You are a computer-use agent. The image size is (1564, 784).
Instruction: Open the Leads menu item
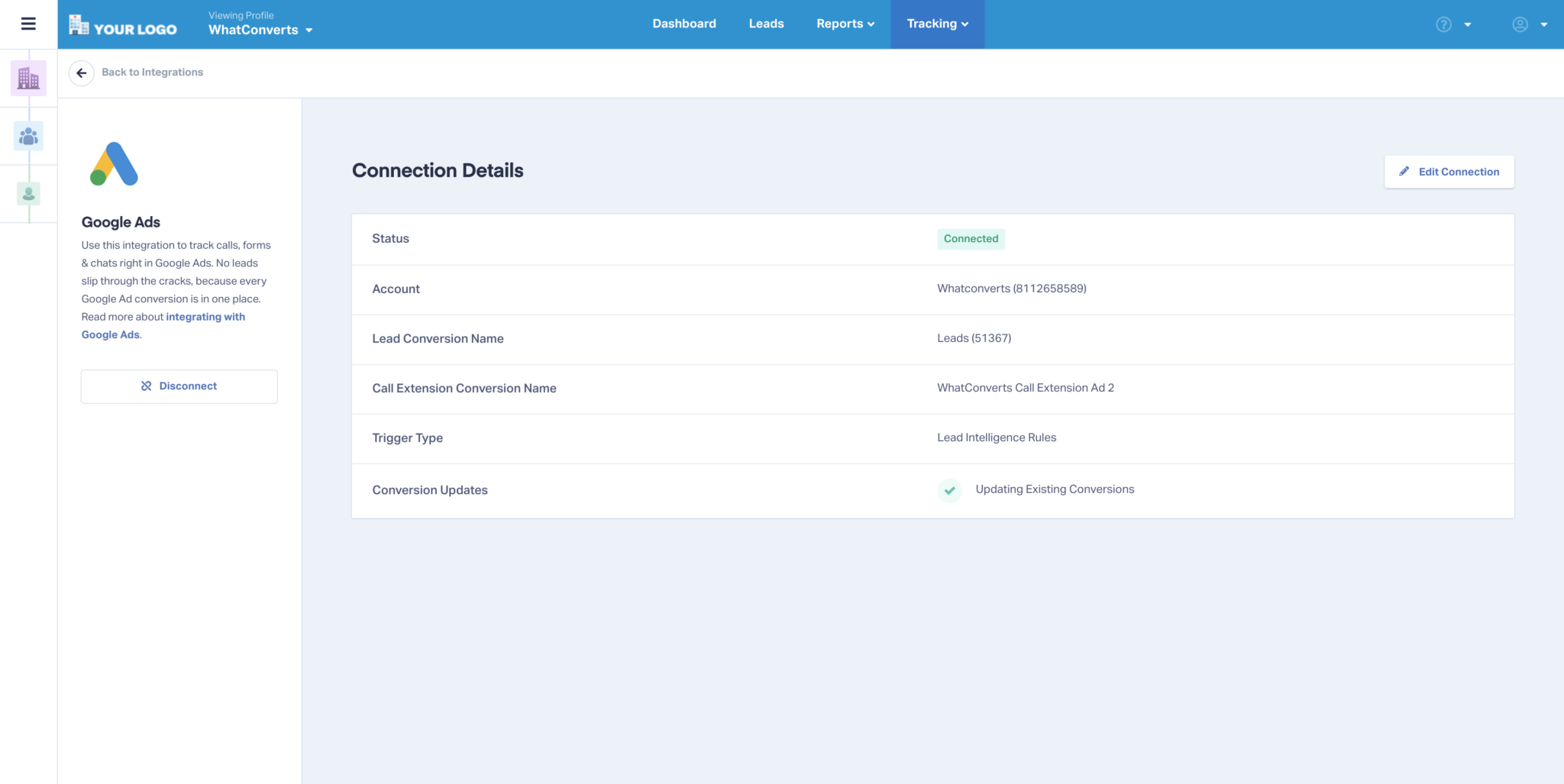tap(766, 24)
